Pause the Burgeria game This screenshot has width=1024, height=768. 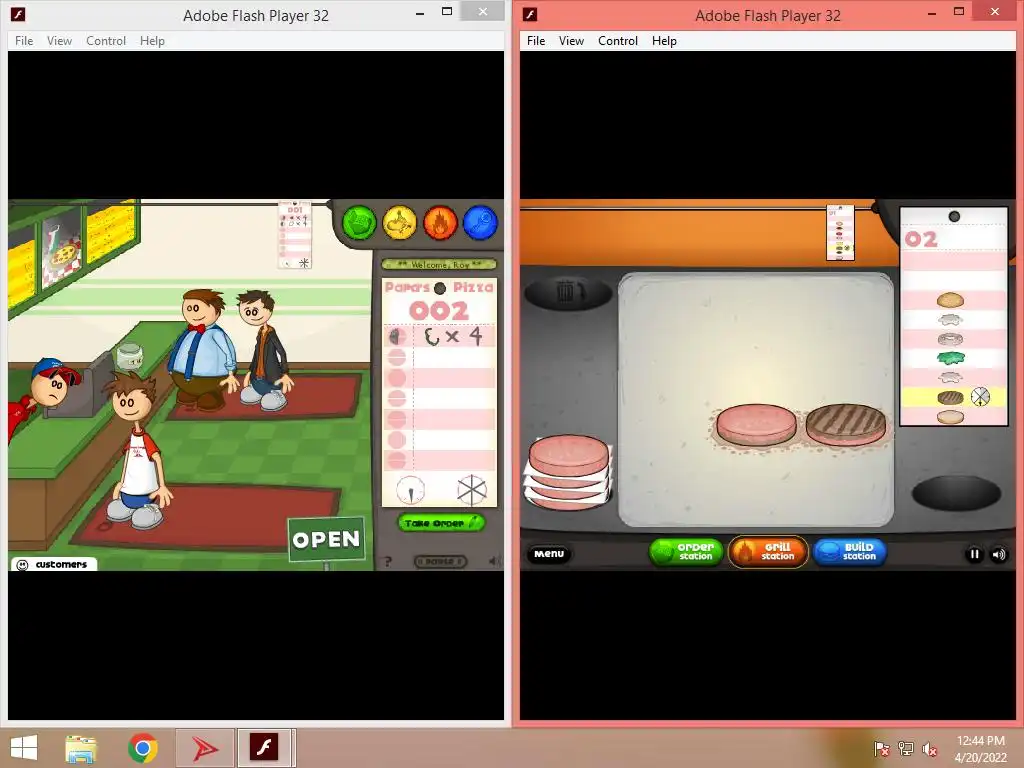click(x=974, y=554)
